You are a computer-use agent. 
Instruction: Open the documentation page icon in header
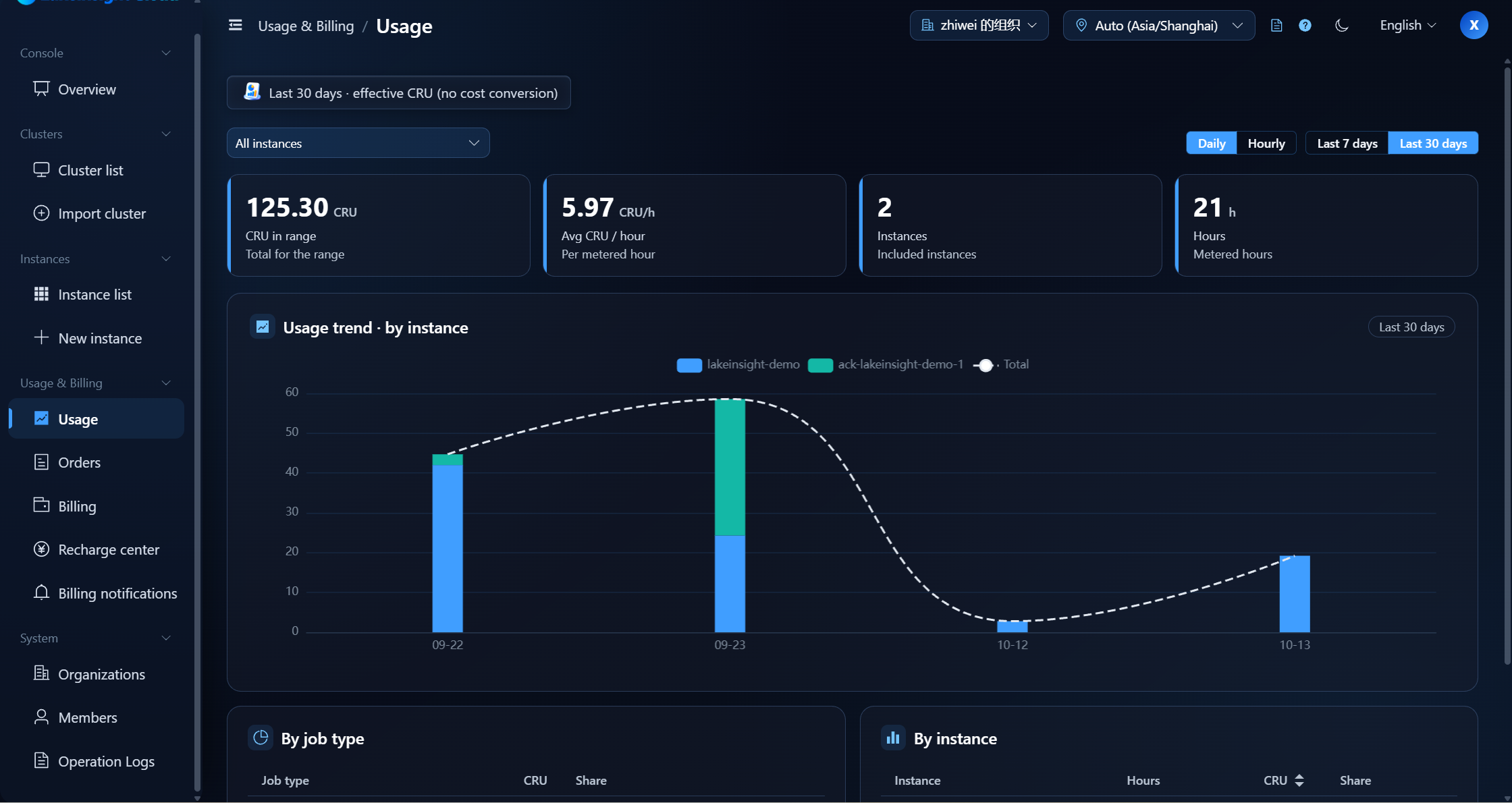point(1276,26)
